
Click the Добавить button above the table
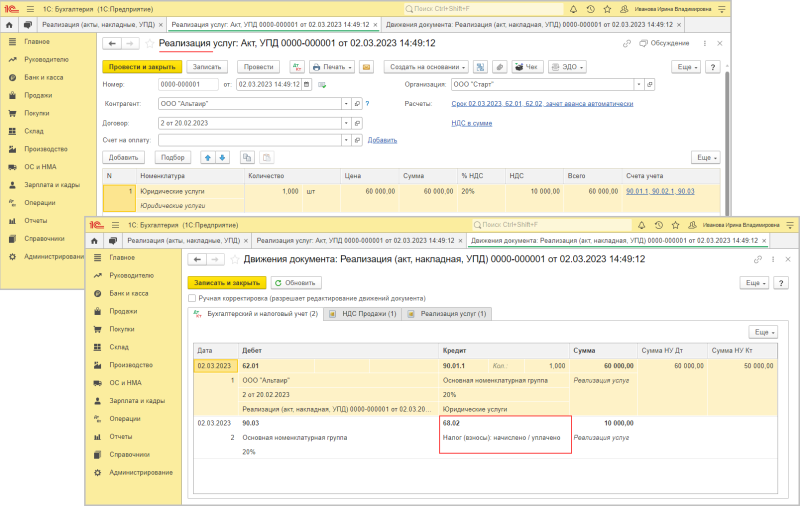coord(123,158)
